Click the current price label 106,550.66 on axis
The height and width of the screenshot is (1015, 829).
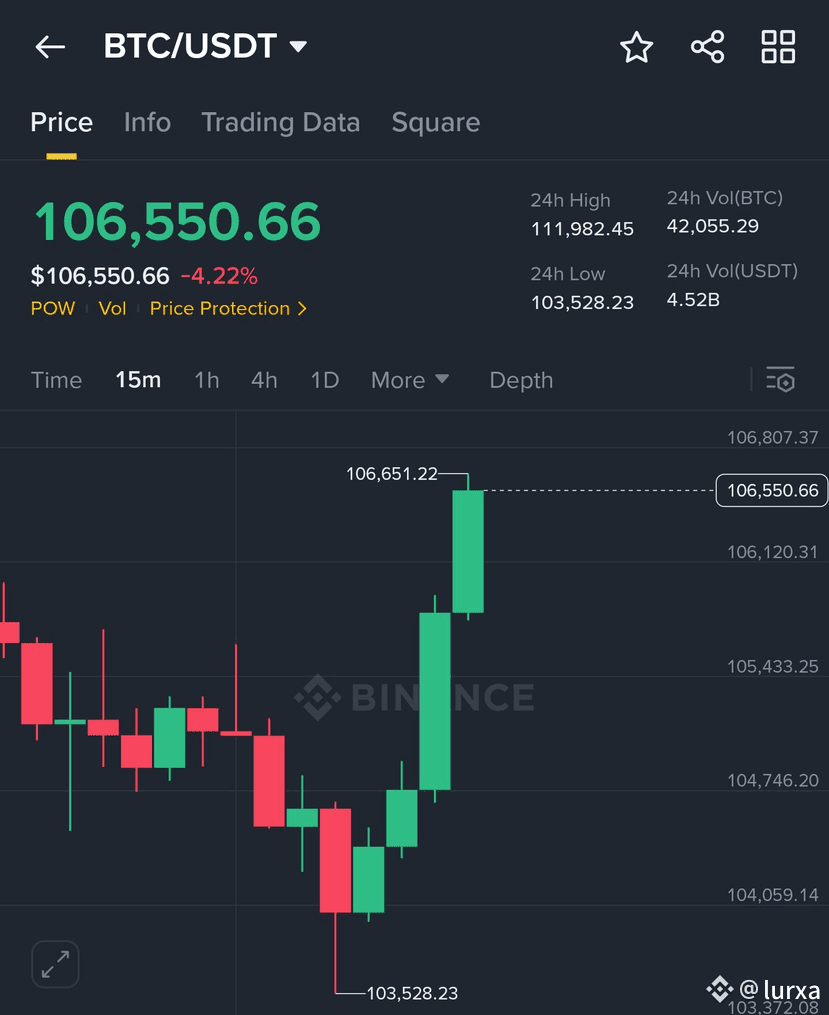(x=772, y=491)
